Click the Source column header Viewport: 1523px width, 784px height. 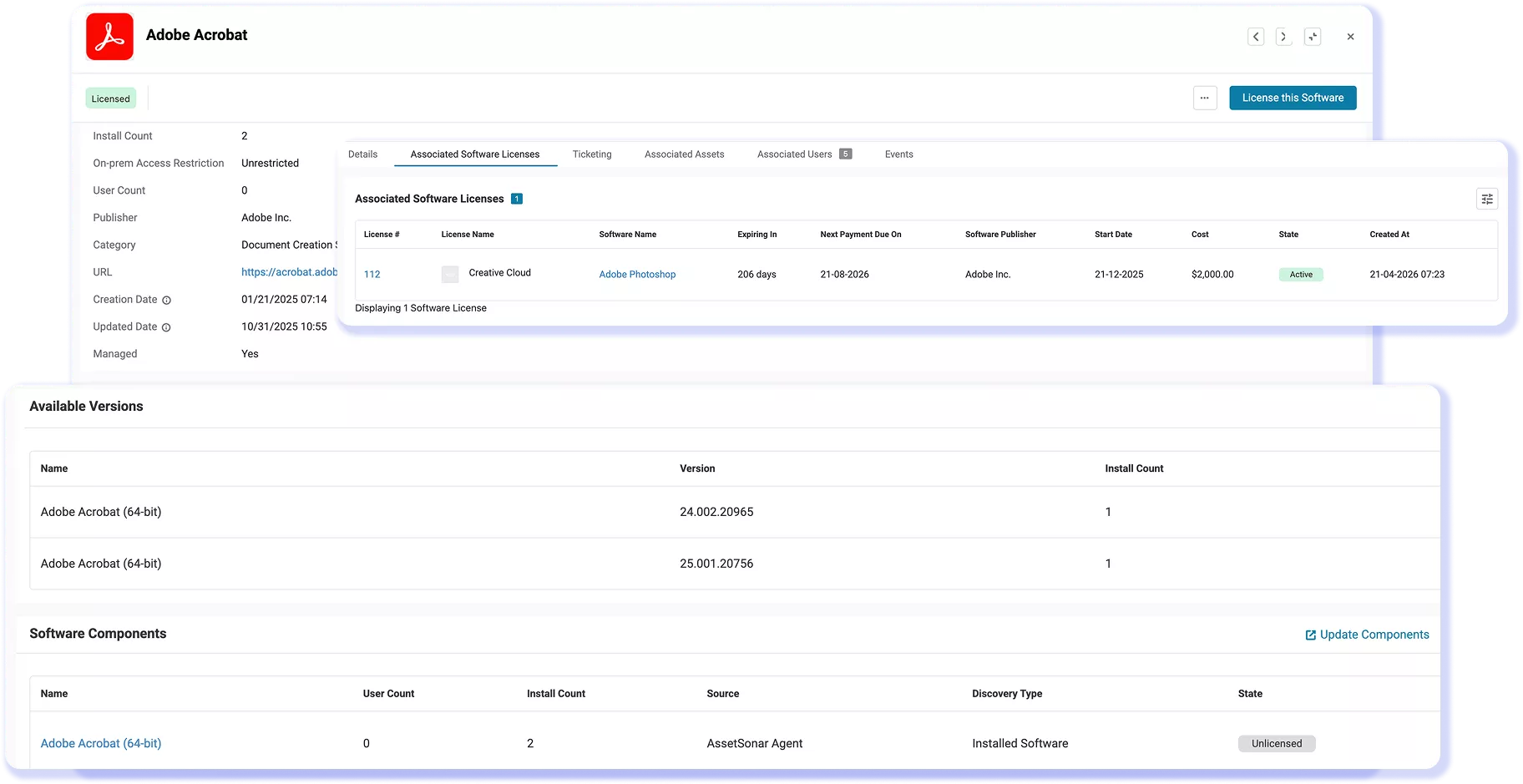(722, 694)
